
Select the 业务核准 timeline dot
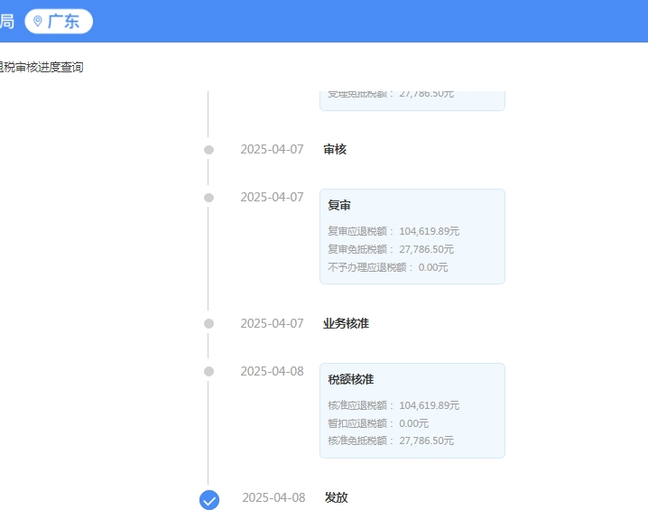[209, 324]
